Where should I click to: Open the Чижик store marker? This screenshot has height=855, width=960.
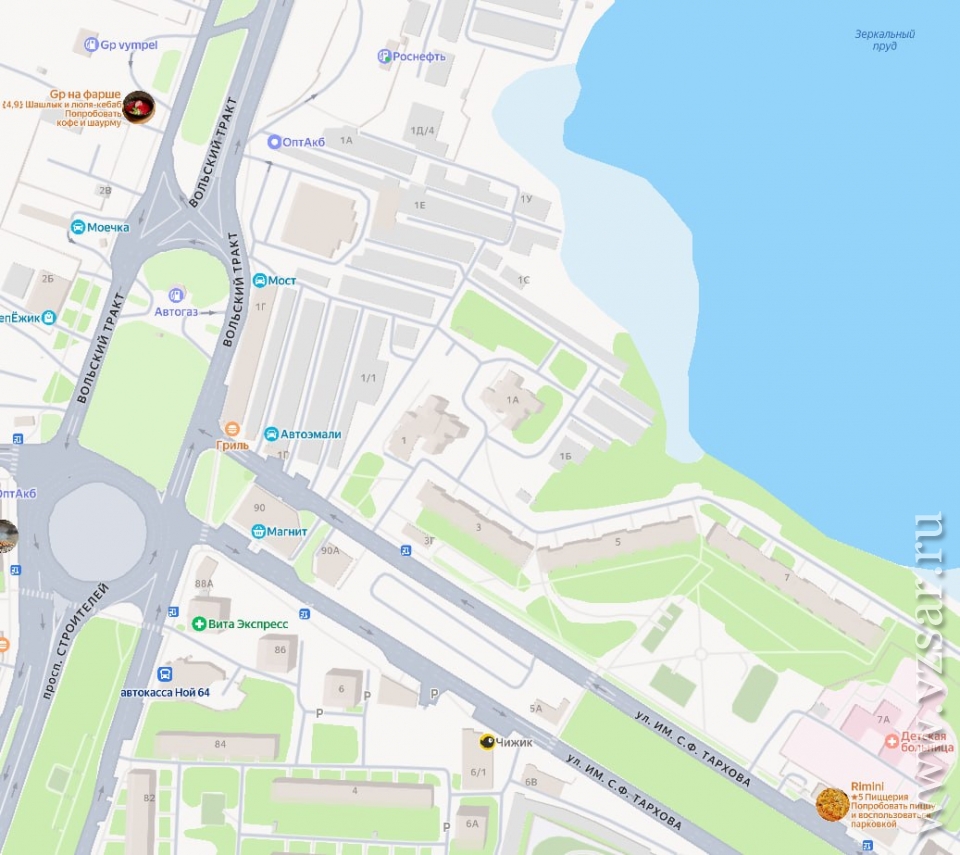click(x=487, y=742)
